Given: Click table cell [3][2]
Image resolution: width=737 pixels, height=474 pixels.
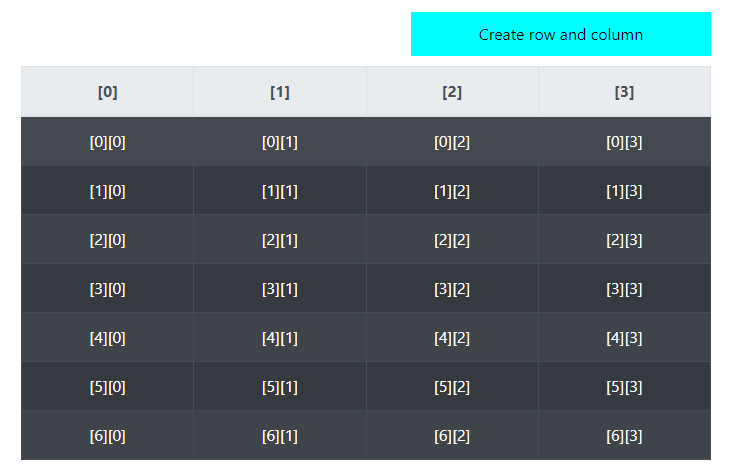Looking at the screenshot, I should click(x=452, y=288).
